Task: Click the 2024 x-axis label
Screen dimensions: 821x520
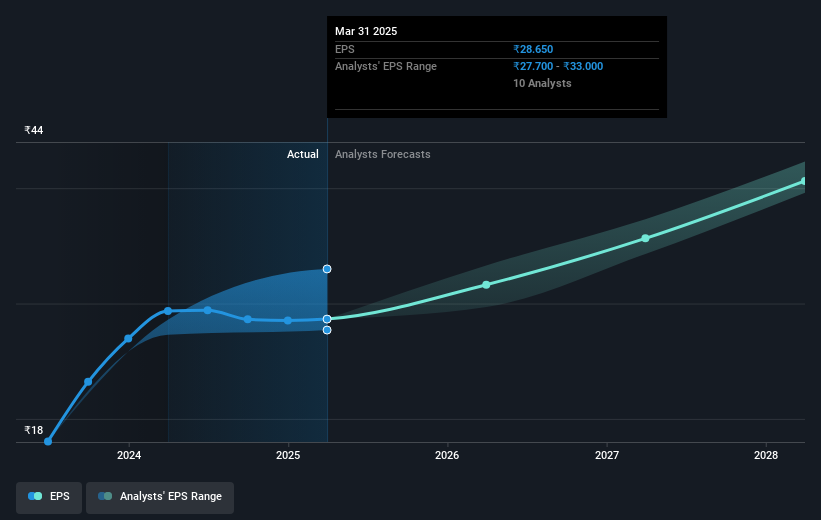Action: (129, 455)
